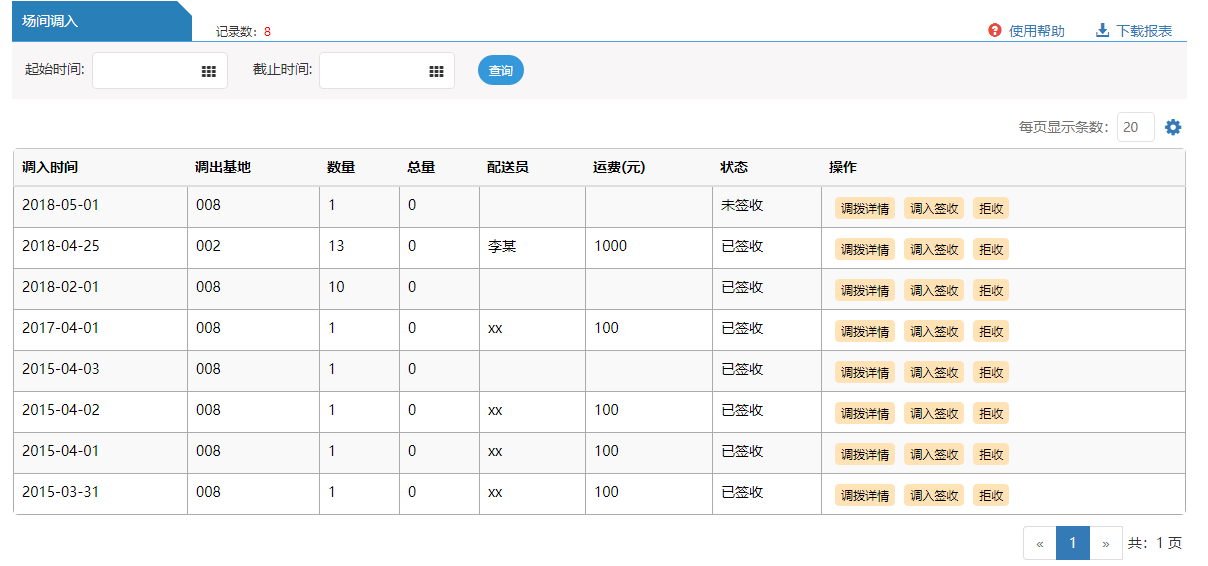Screen dimensions: 1208x566
Task: Click 拒收 for the 2015-04-03 record
Action: [991, 372]
